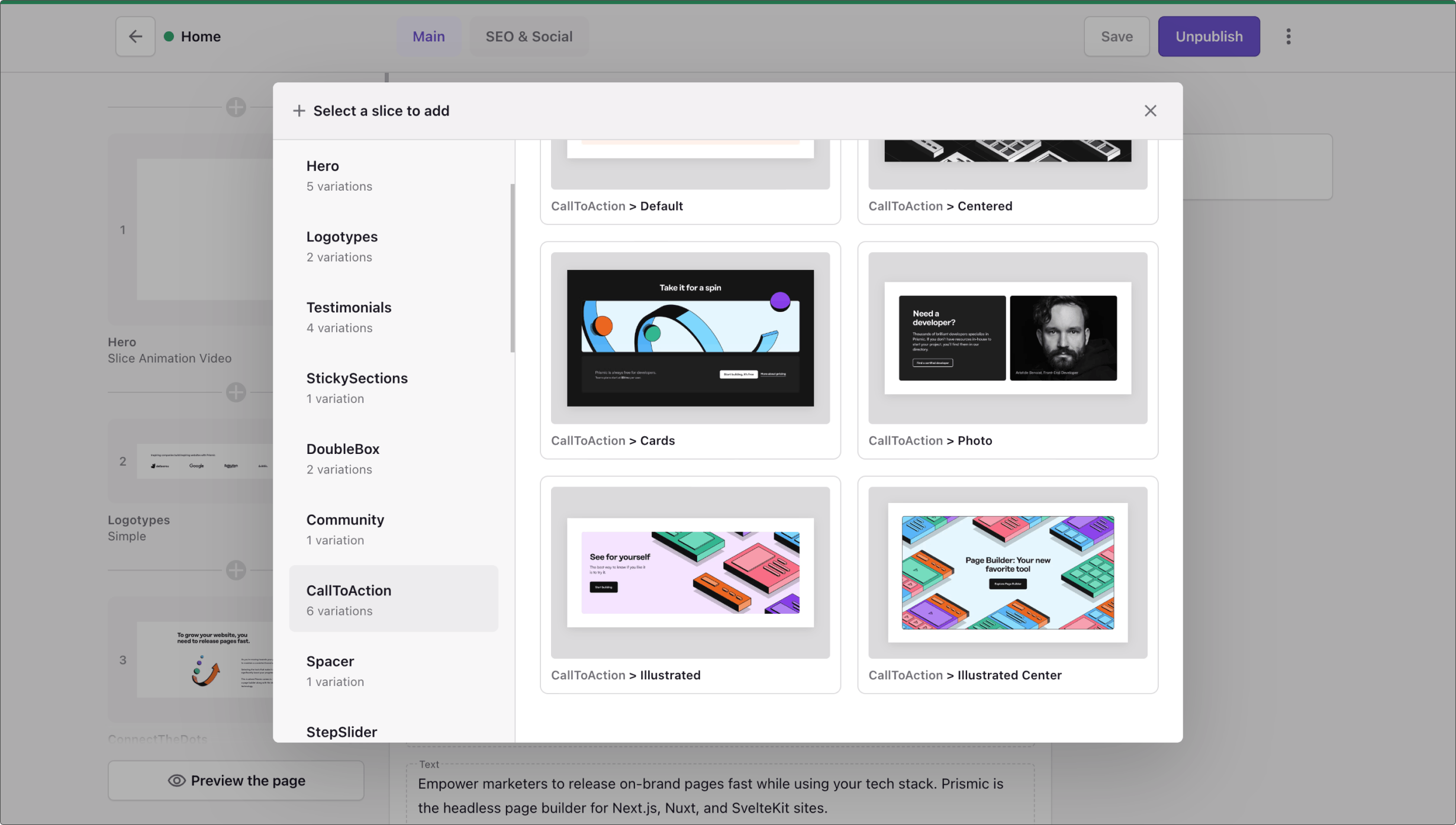Screen dimensions: 1456x825
Task: Click the back arrow button
Action: (x=135, y=37)
